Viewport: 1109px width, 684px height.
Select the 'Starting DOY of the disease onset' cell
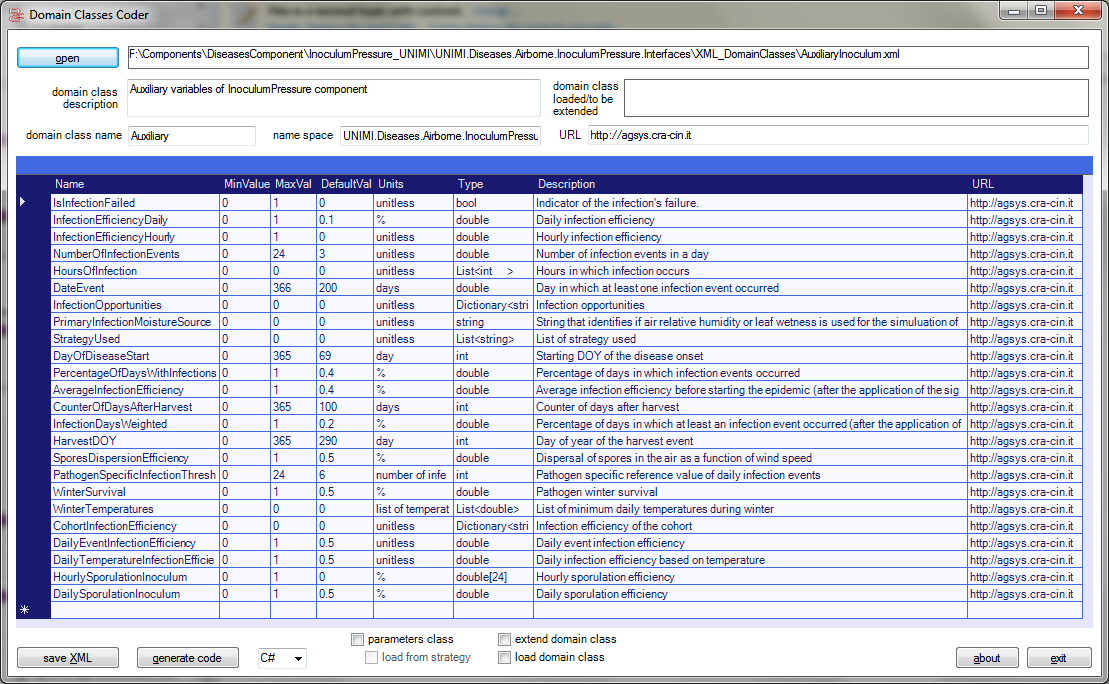coord(750,356)
